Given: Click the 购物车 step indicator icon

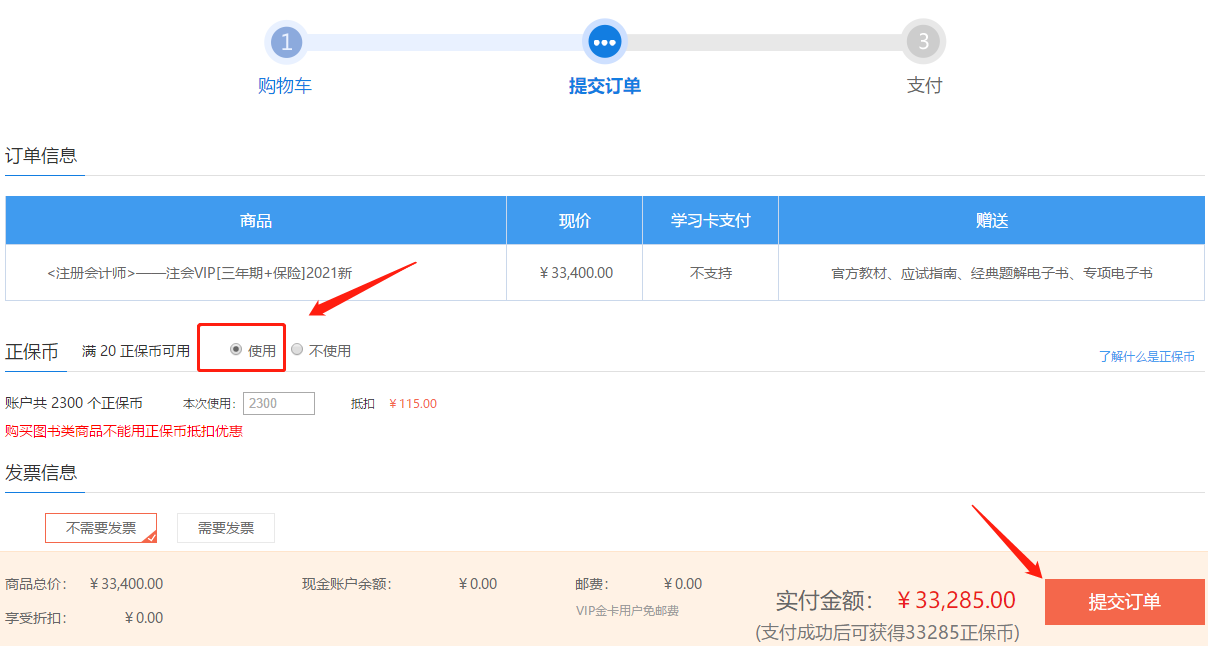Looking at the screenshot, I should (287, 42).
